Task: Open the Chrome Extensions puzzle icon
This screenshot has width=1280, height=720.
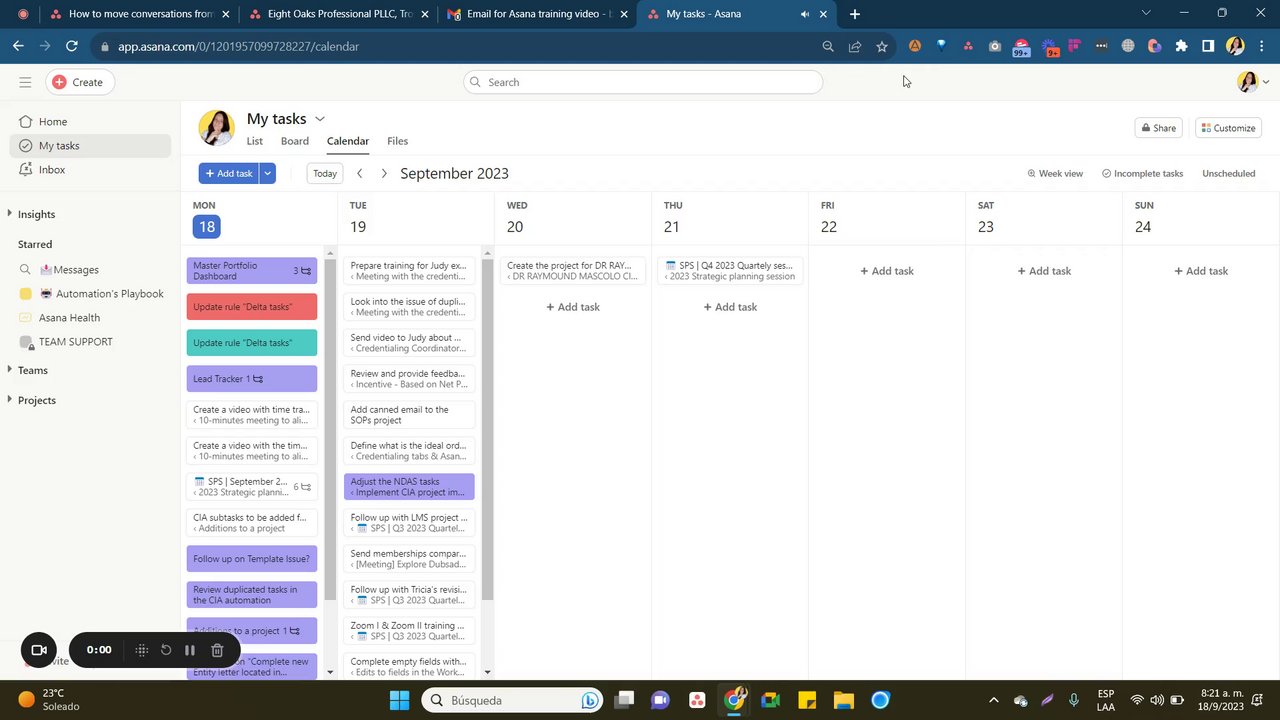Action: [1181, 46]
